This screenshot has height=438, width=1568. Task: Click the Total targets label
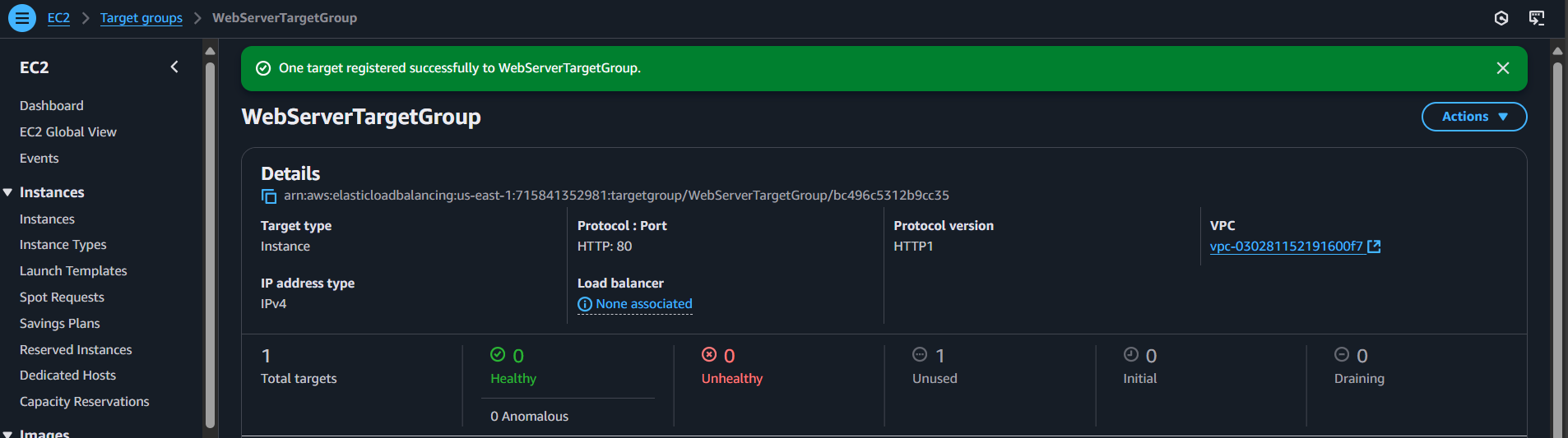pos(299,379)
